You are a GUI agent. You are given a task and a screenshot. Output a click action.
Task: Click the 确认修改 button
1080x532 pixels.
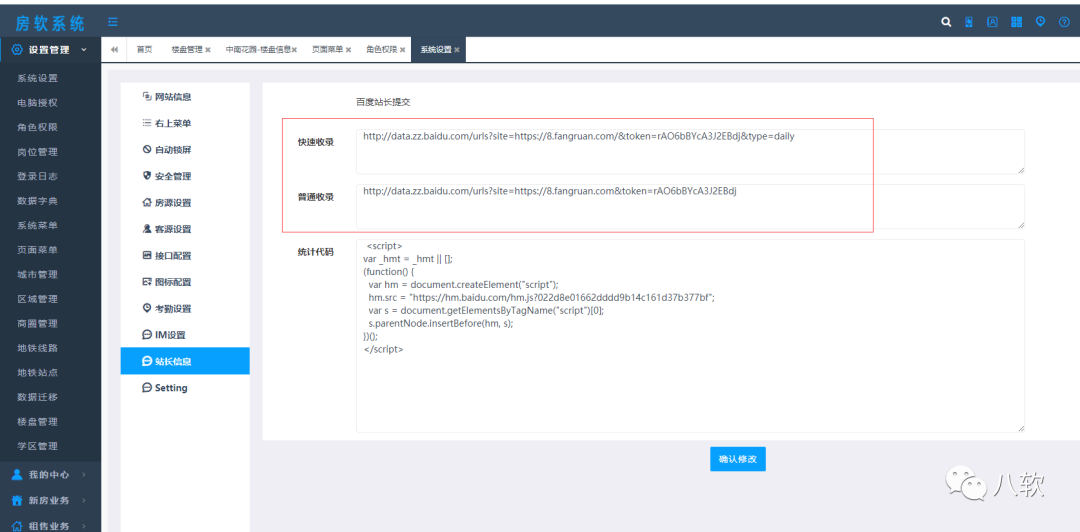click(738, 459)
